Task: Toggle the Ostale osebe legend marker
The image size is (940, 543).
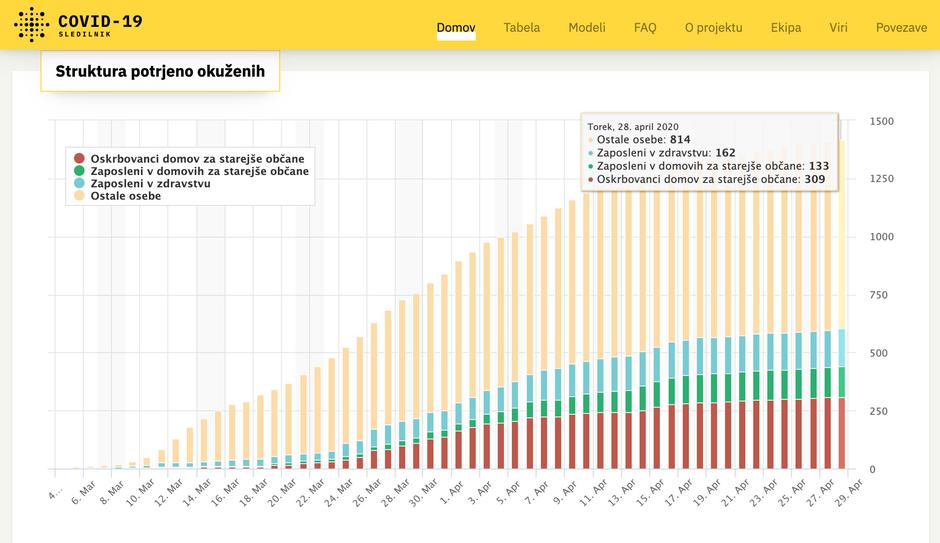Action: coord(80,196)
